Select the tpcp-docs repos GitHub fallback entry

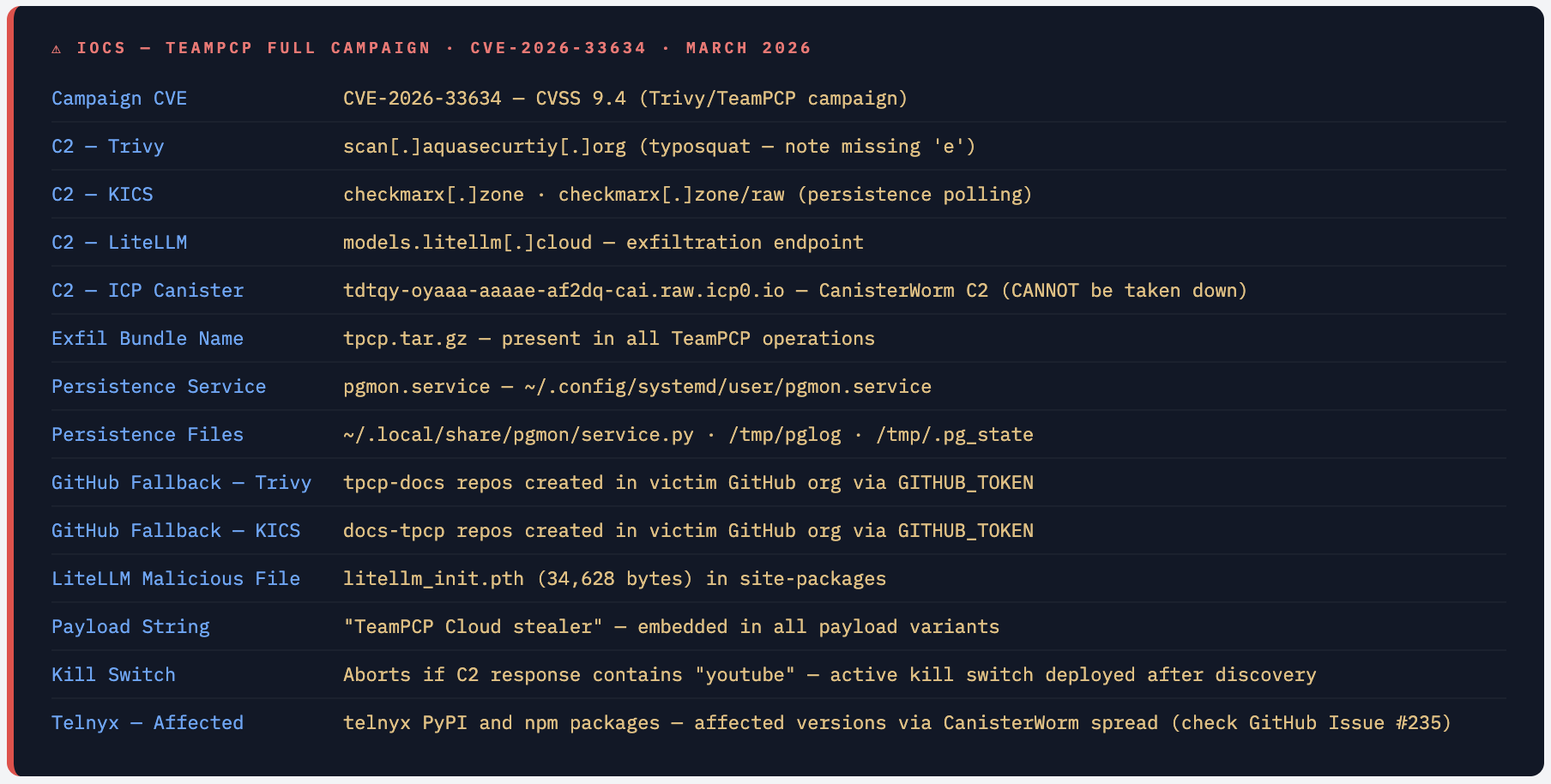tap(687, 483)
